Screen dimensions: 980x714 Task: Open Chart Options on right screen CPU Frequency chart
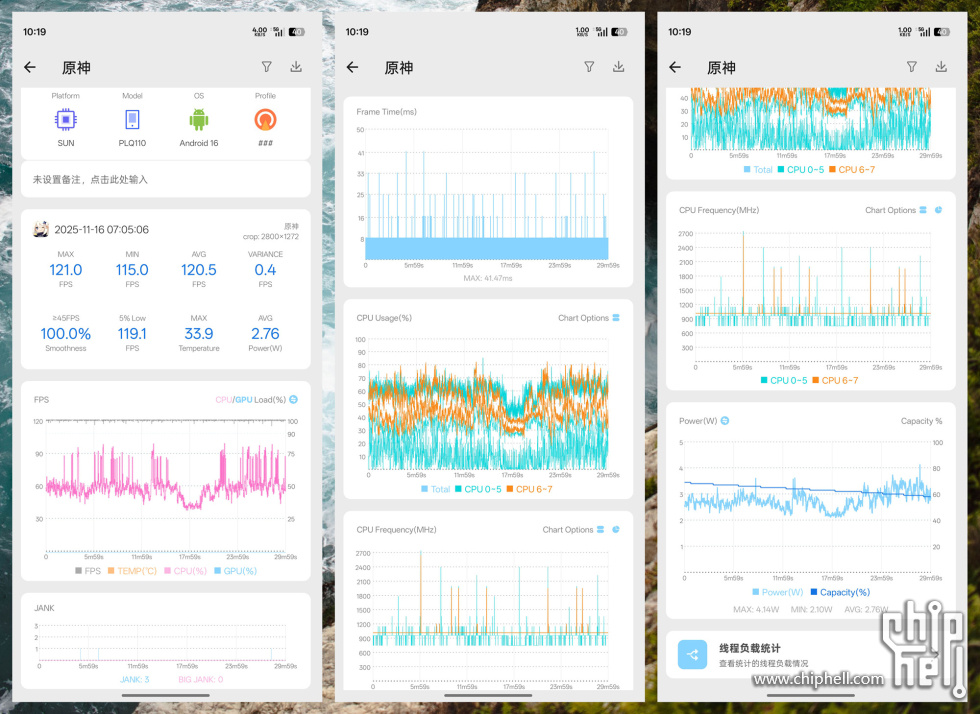896,210
